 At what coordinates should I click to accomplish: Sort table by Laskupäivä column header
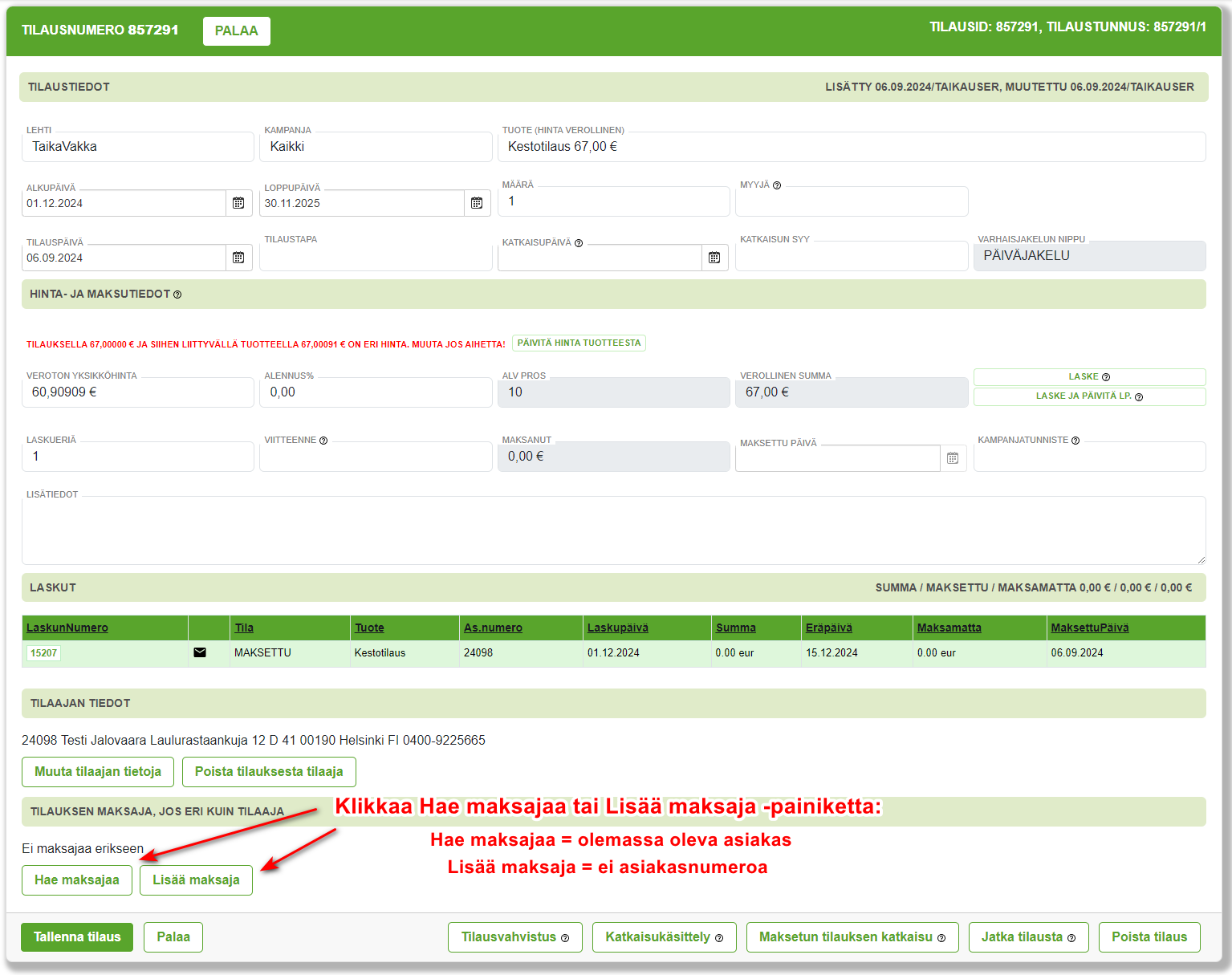tap(618, 628)
